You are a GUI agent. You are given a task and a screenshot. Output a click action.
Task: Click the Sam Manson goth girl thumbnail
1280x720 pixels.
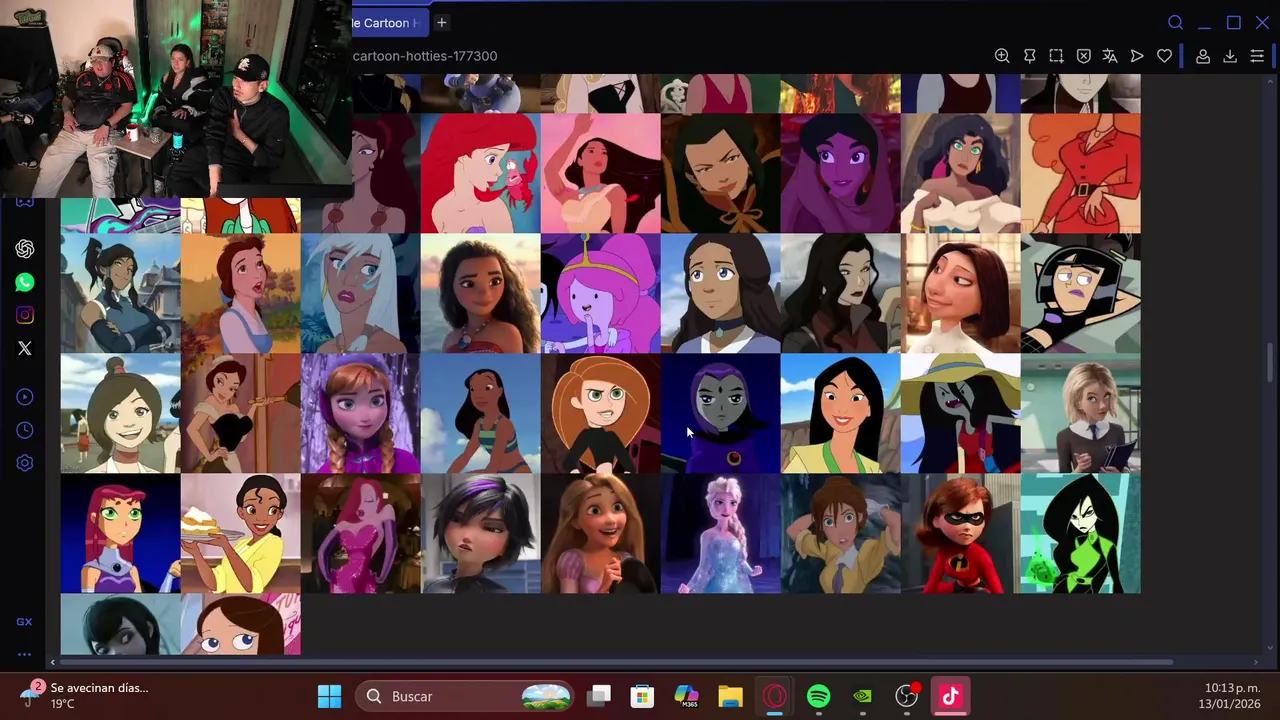pos(1080,293)
